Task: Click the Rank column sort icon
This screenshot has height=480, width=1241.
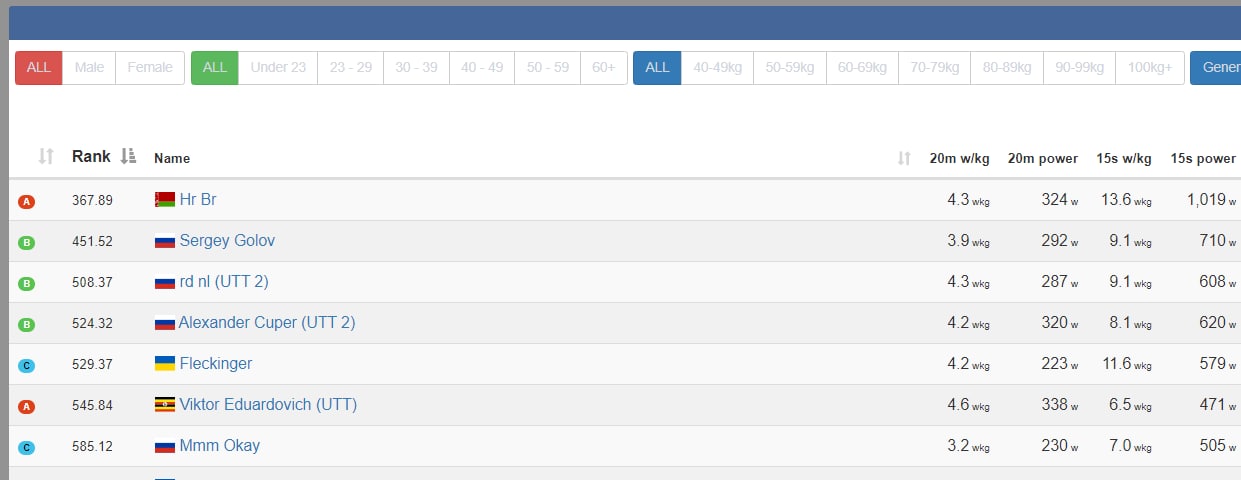Action: [127, 156]
